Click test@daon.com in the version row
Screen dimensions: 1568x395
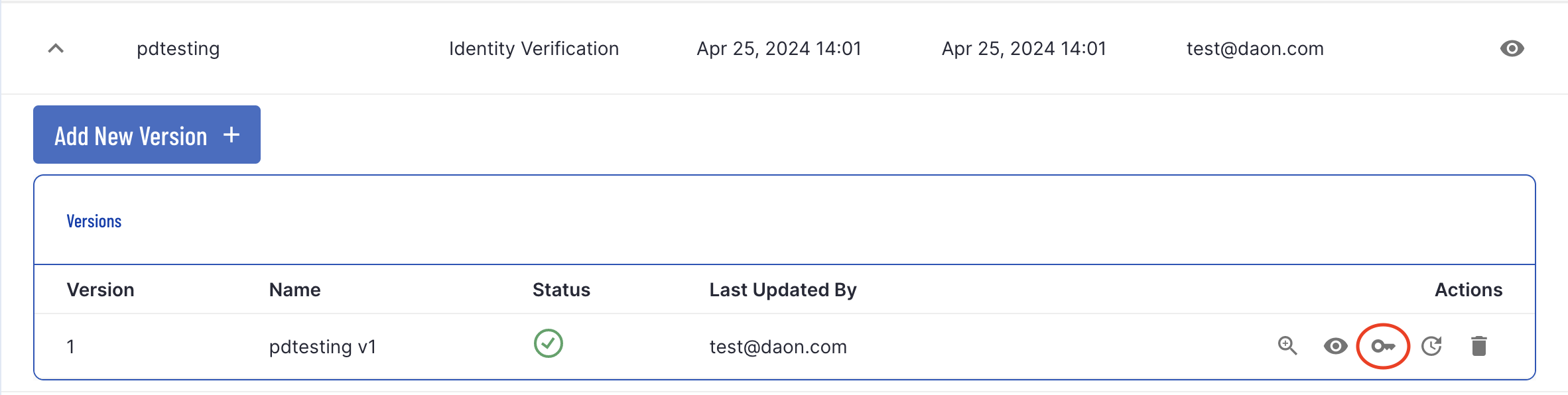click(x=778, y=347)
